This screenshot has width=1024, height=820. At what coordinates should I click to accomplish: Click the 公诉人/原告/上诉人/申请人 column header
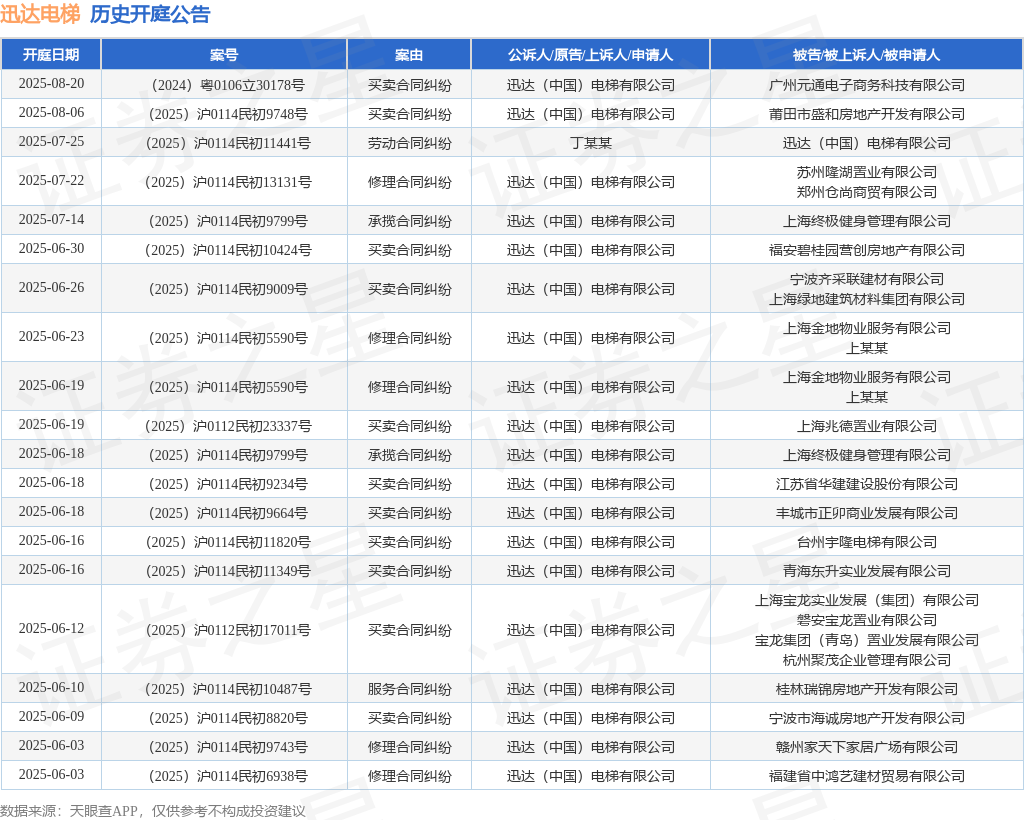coord(590,55)
